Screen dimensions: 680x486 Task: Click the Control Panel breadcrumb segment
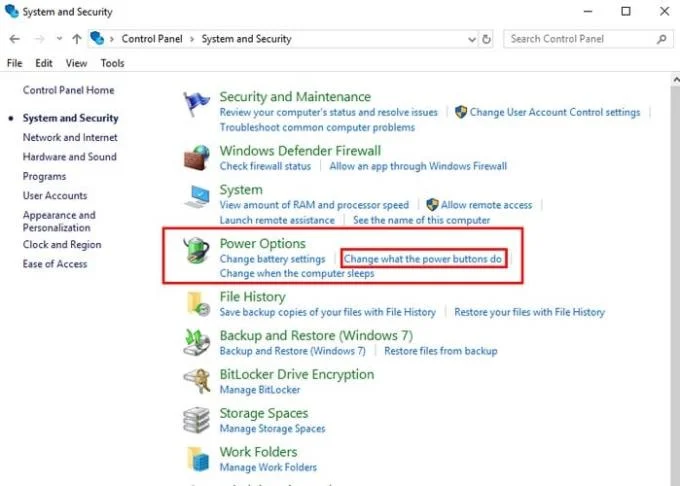pyautogui.click(x=152, y=39)
